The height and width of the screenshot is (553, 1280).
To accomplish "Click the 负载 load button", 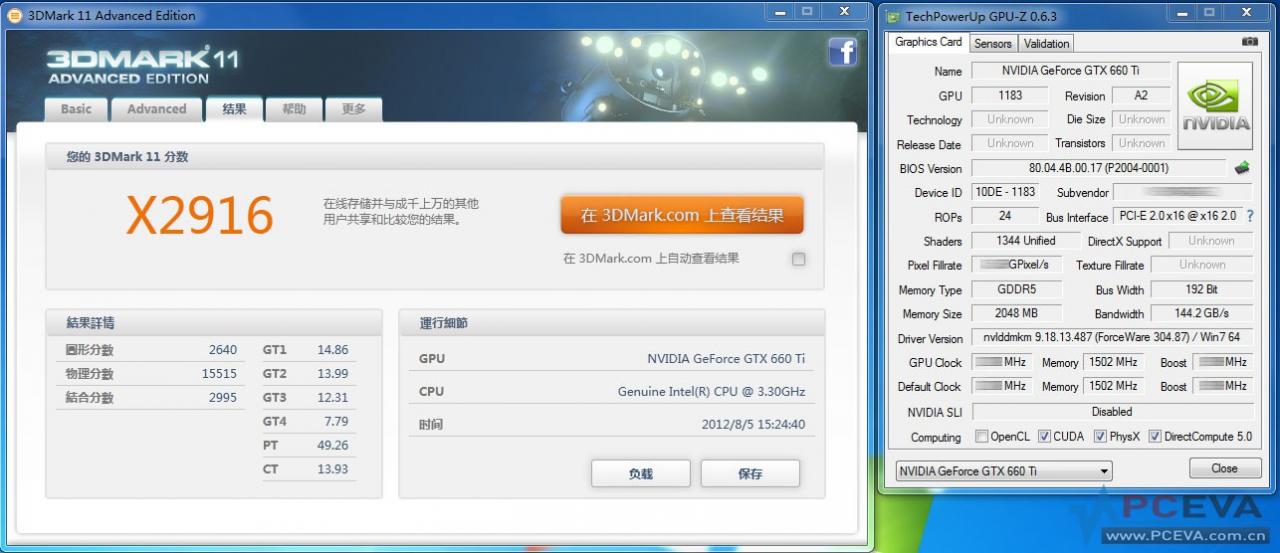I will tap(641, 474).
